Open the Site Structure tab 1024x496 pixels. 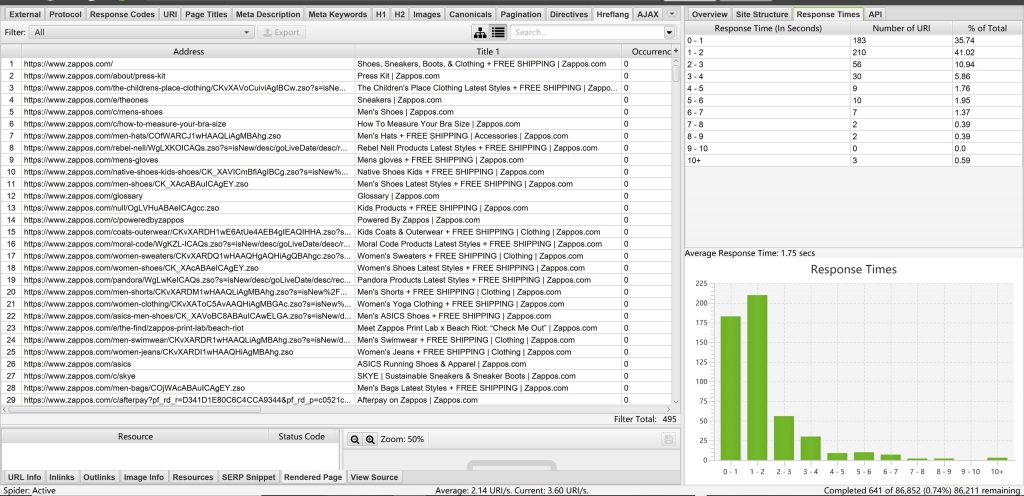[761, 14]
